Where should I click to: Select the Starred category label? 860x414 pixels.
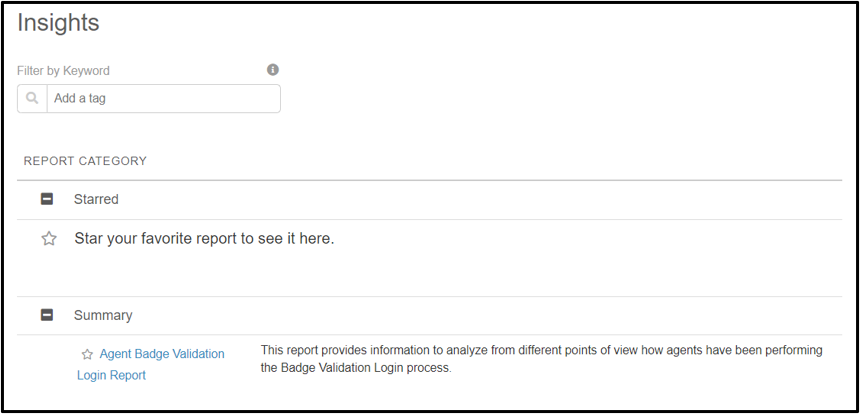[x=96, y=199]
